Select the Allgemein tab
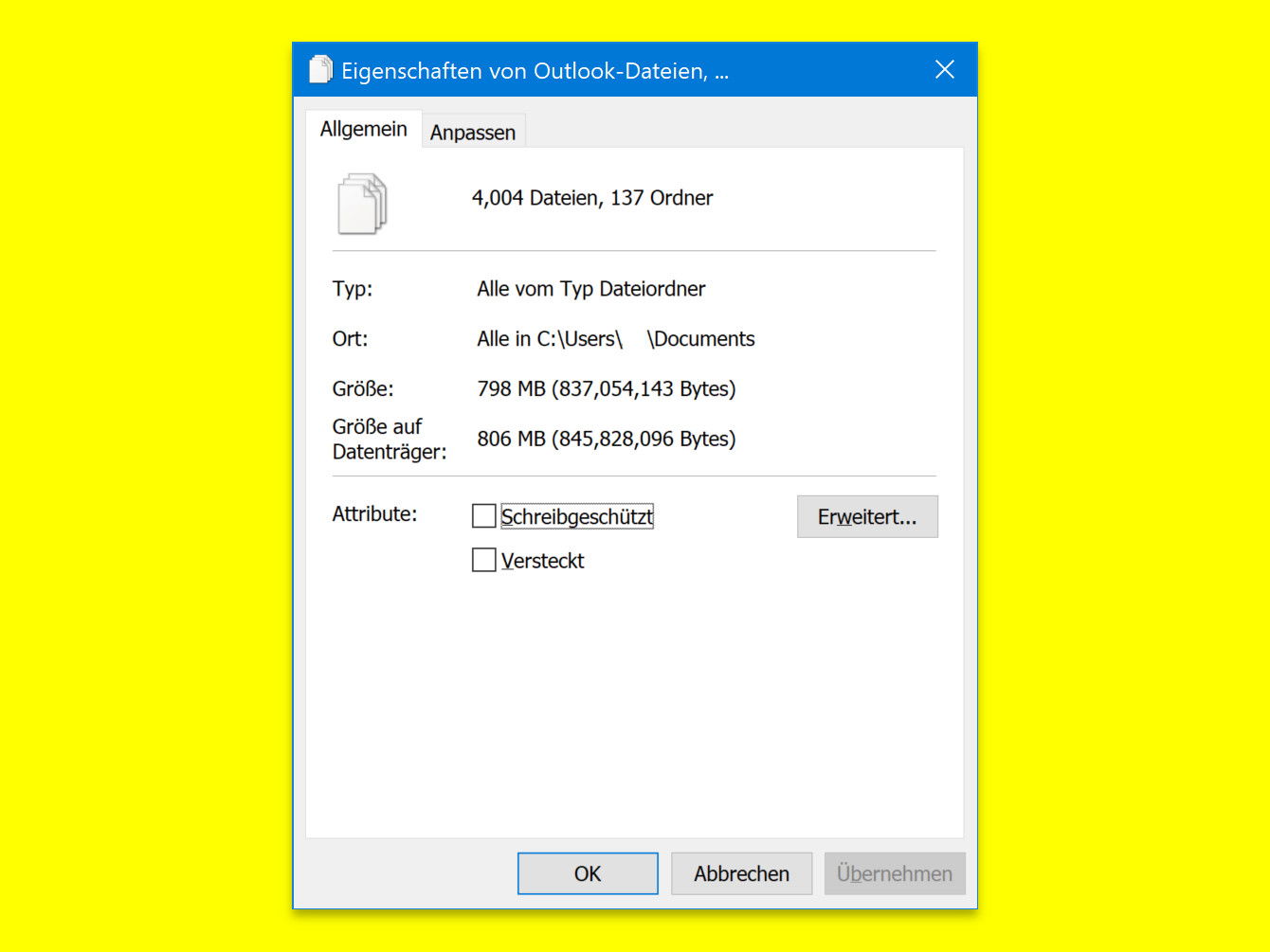The image size is (1270, 952). 364,129
